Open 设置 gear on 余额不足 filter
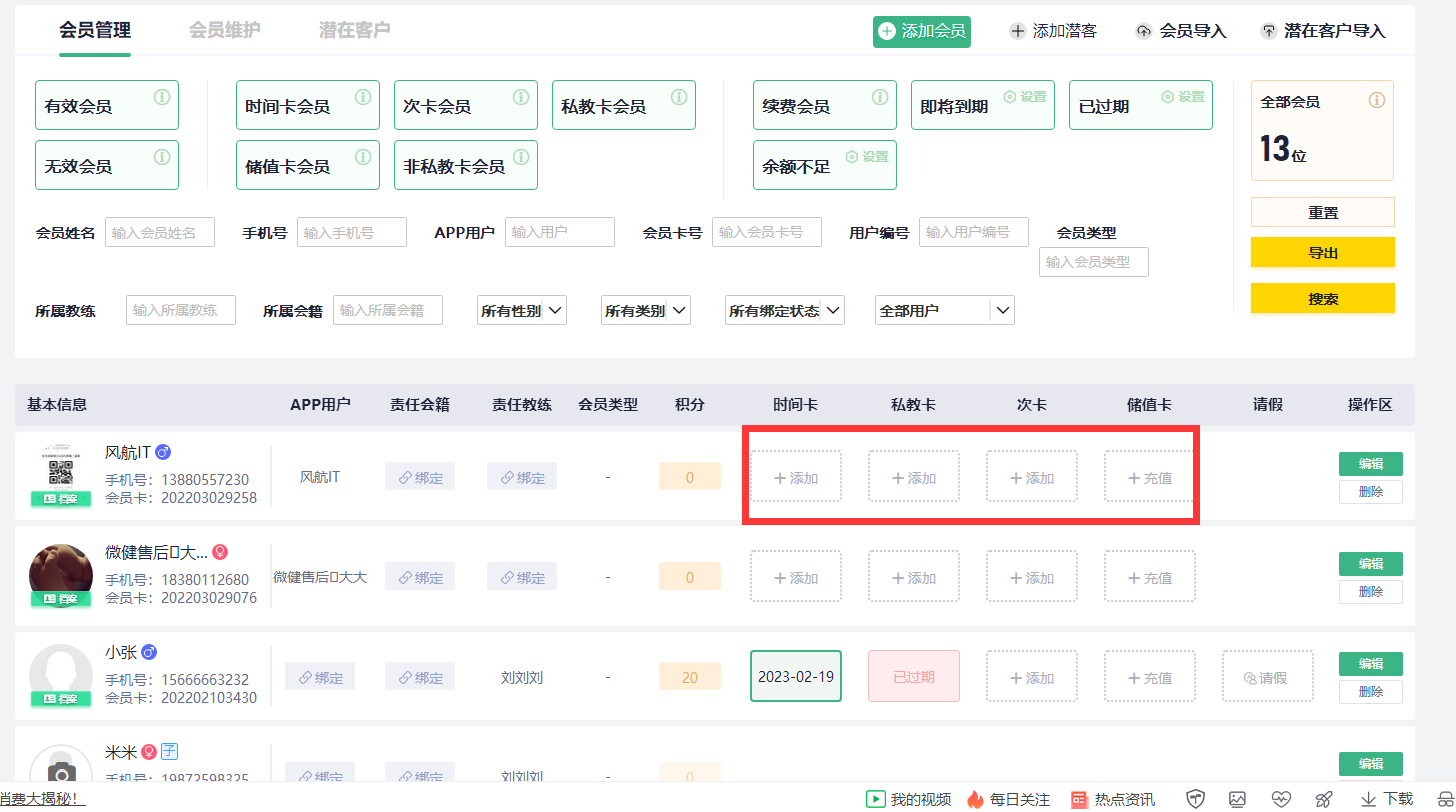The image size is (1456, 812). 867,157
